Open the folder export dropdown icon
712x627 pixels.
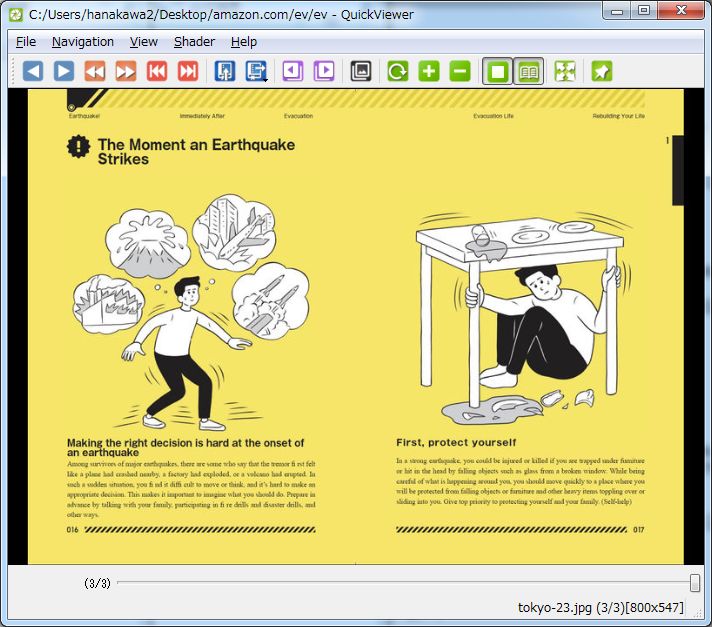coord(257,71)
